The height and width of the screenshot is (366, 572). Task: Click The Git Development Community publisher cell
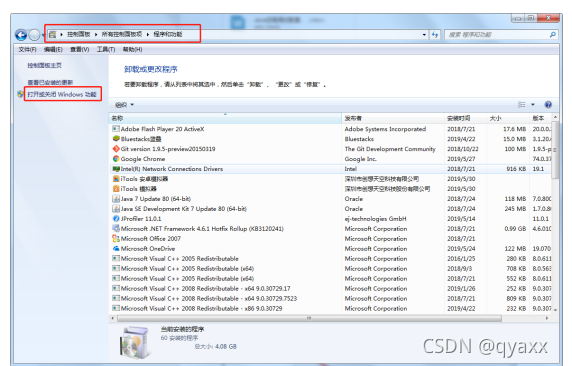pos(390,149)
